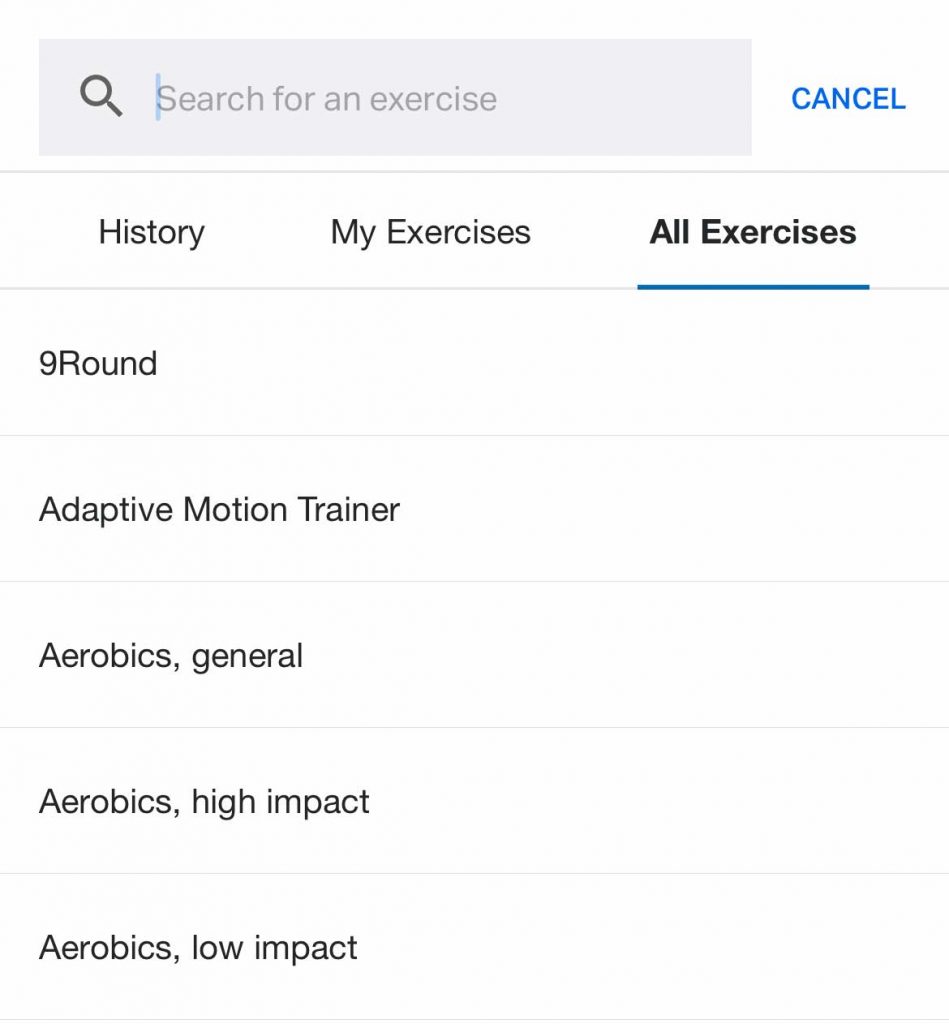The height and width of the screenshot is (1024, 949).
Task: View your exercise history tab
Action: [x=151, y=232]
